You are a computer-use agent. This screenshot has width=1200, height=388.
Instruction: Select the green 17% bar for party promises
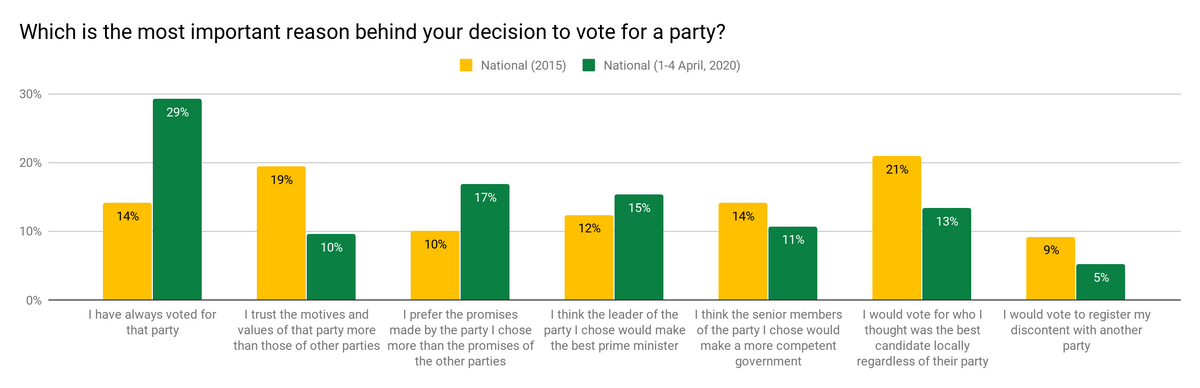pyautogui.click(x=485, y=242)
